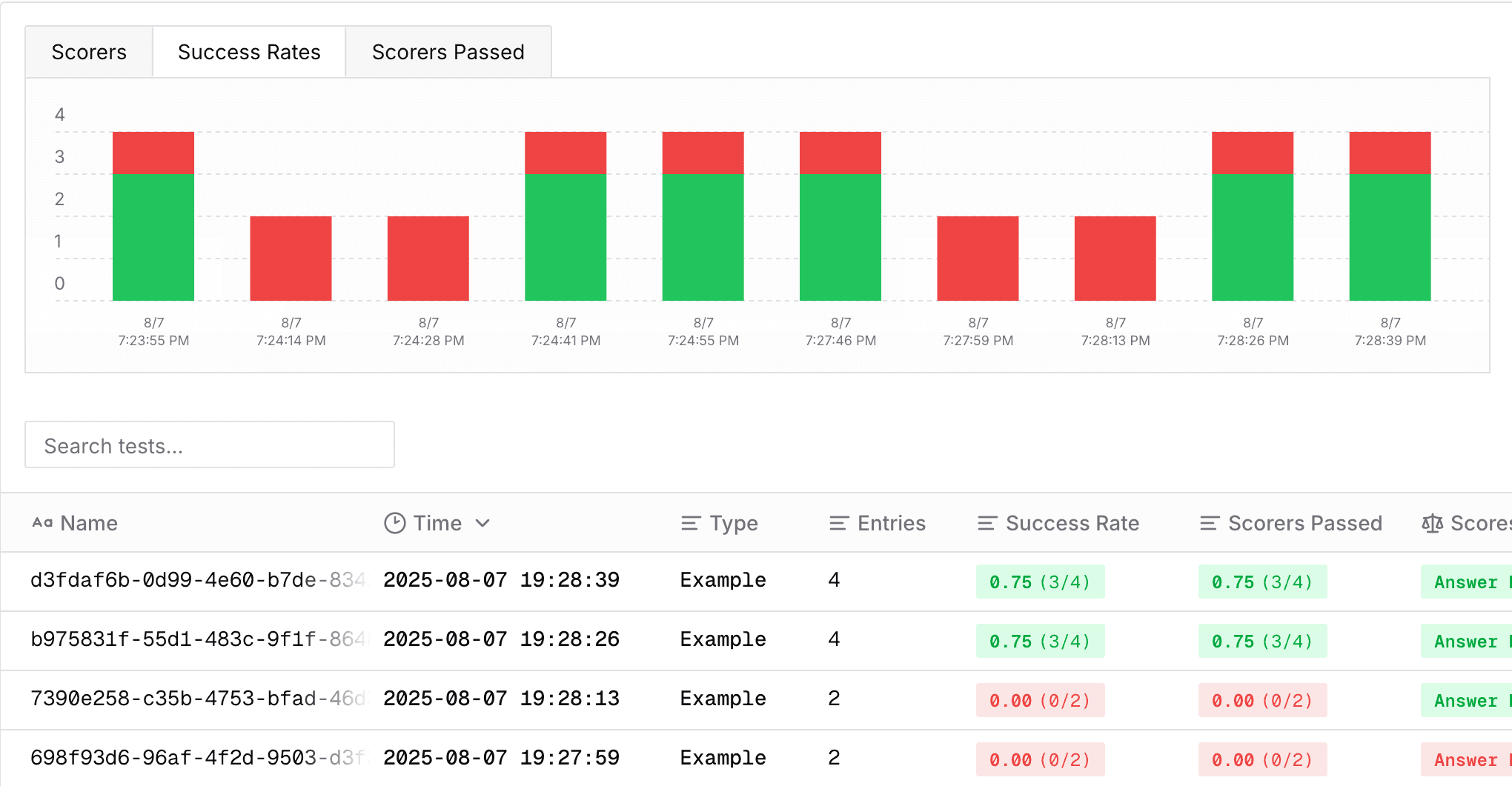Focus the Search tests input field

210,445
